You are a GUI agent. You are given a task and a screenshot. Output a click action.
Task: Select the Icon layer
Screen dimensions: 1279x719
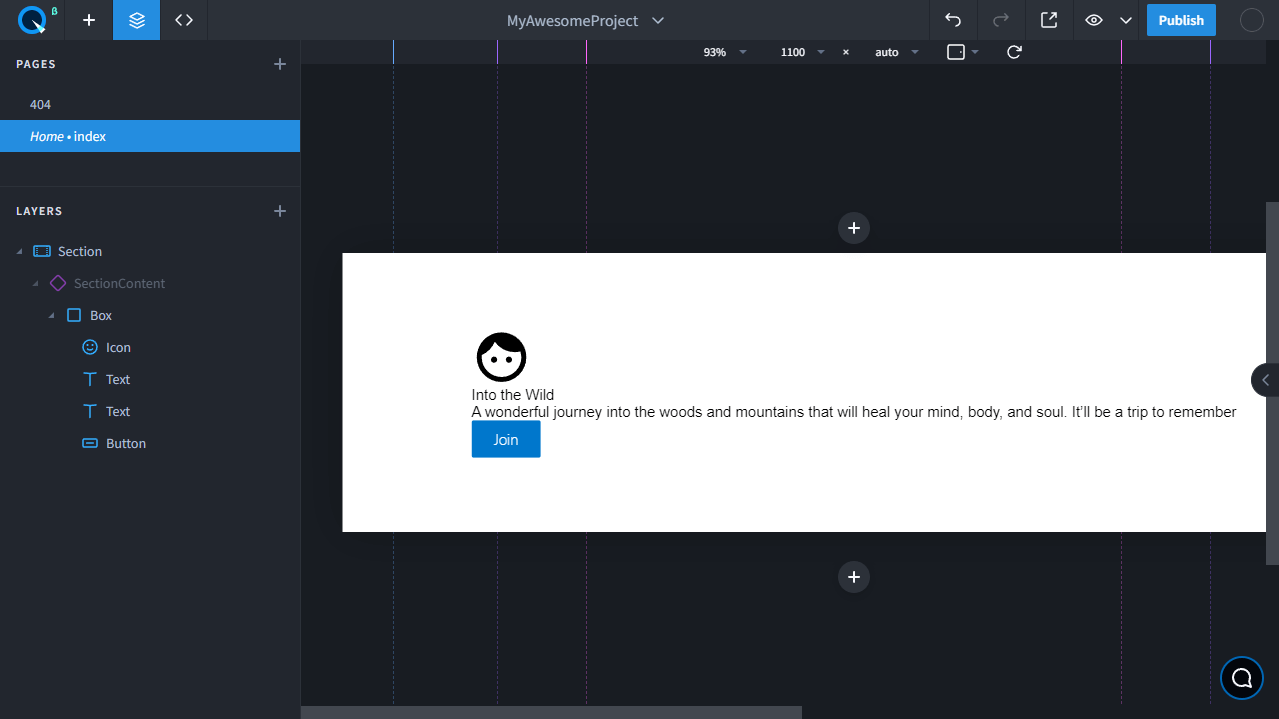150,347
